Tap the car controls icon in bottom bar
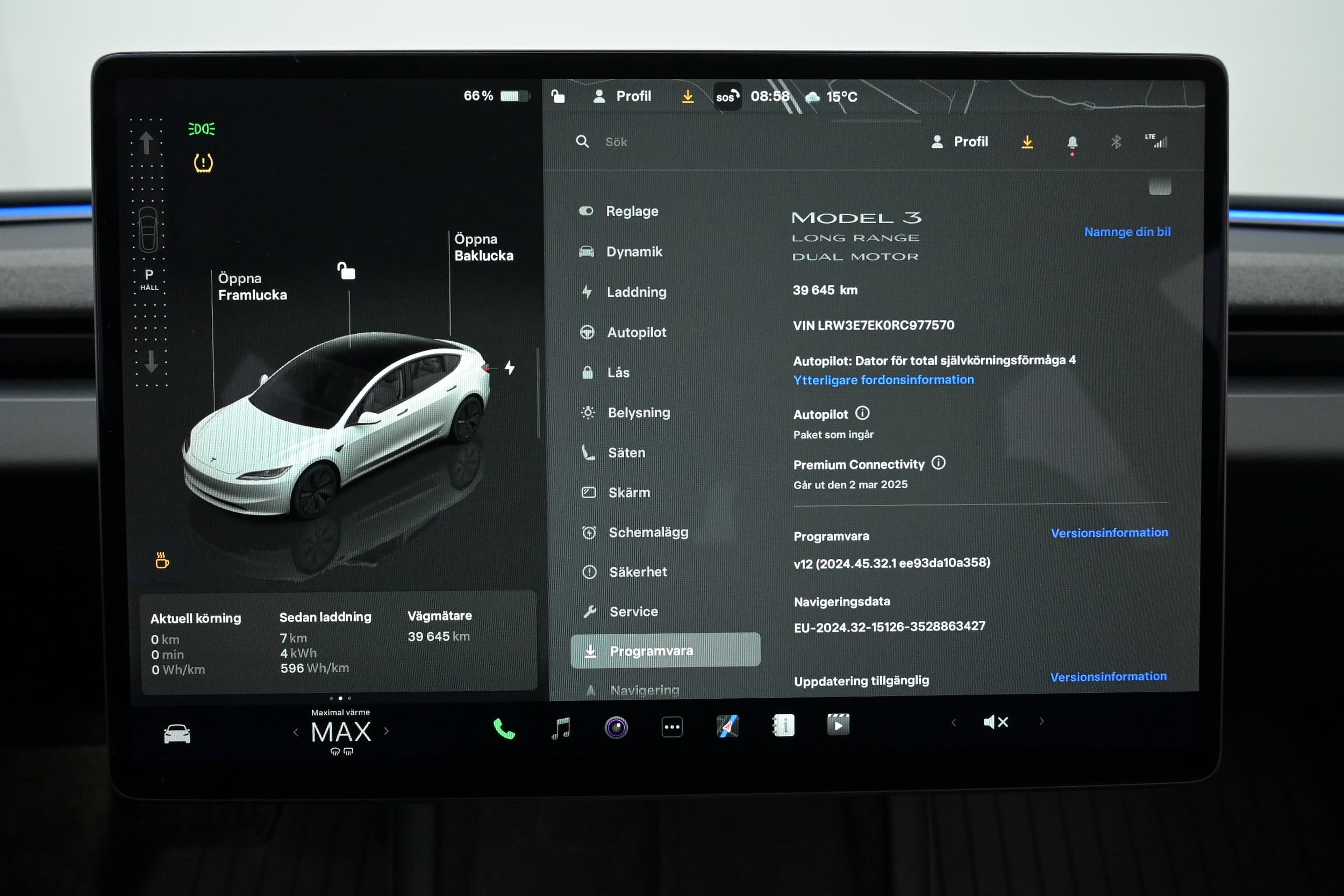 (177, 734)
